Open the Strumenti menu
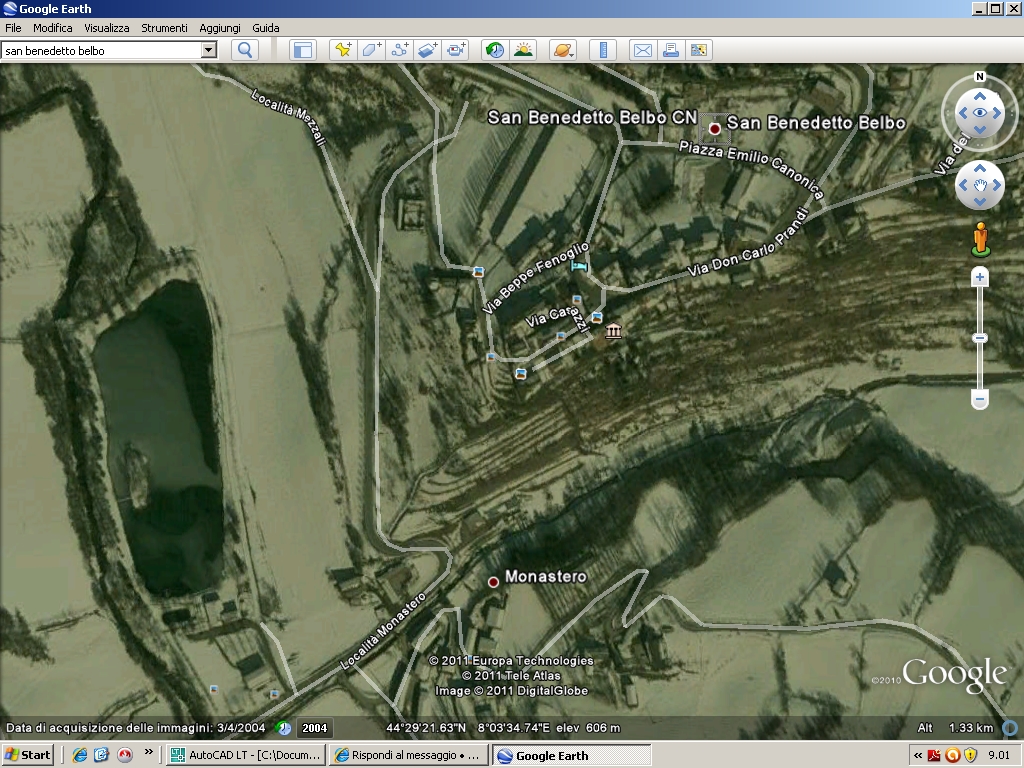This screenshot has width=1024, height=768. tap(164, 28)
